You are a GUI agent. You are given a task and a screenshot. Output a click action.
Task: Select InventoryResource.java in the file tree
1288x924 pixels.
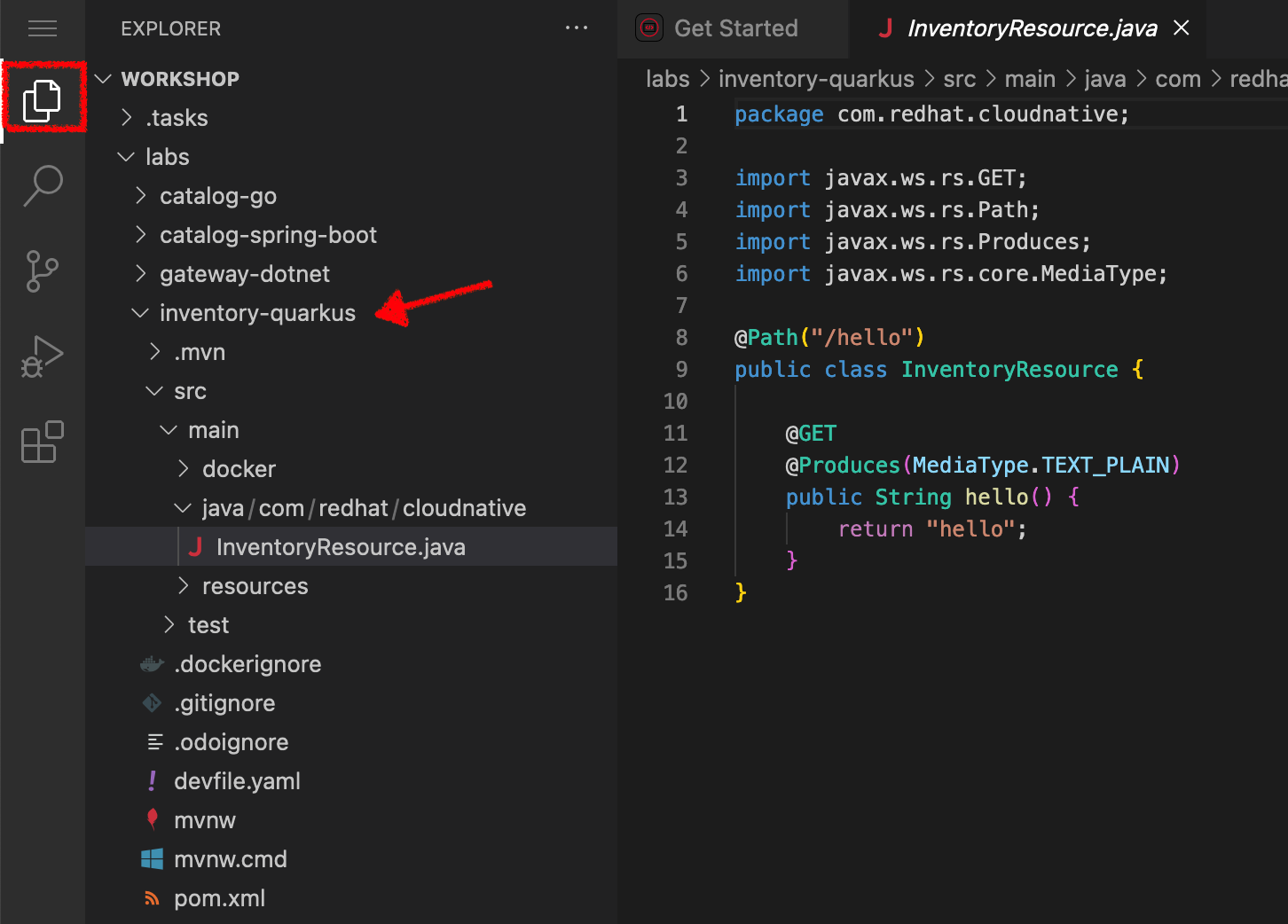[340, 547]
